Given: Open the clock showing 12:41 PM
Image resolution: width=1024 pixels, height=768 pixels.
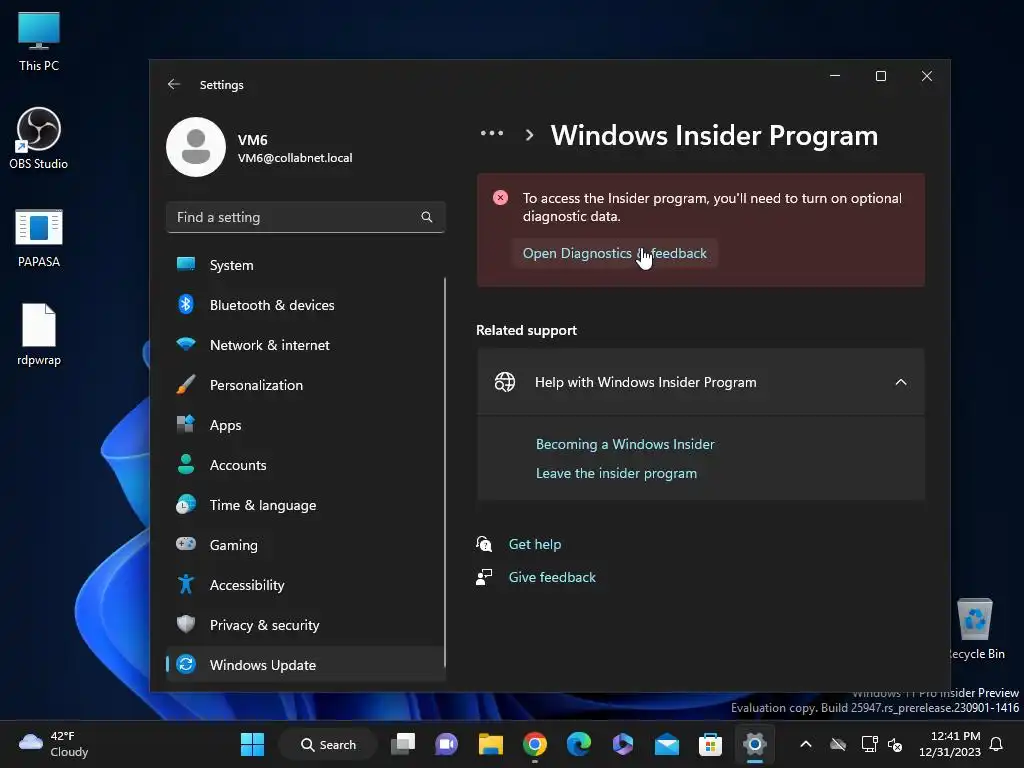Looking at the screenshot, I should (950, 744).
